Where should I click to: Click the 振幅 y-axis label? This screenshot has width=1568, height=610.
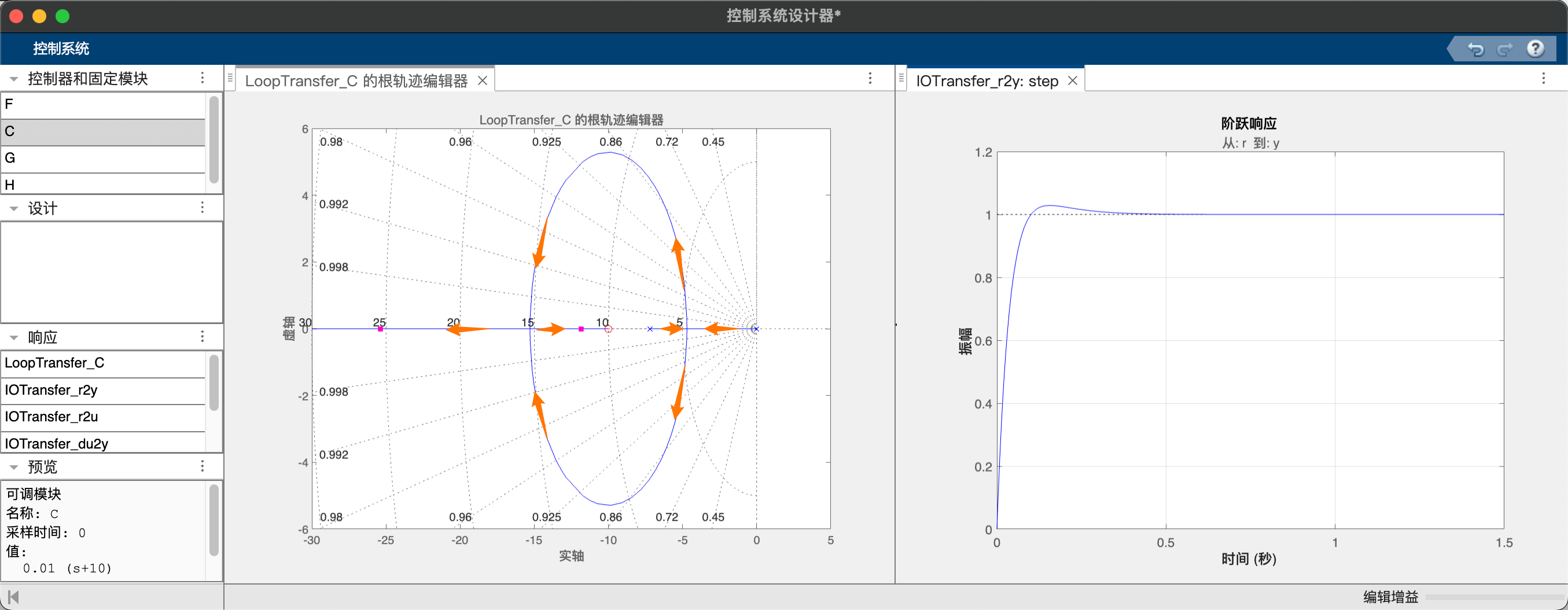[965, 341]
